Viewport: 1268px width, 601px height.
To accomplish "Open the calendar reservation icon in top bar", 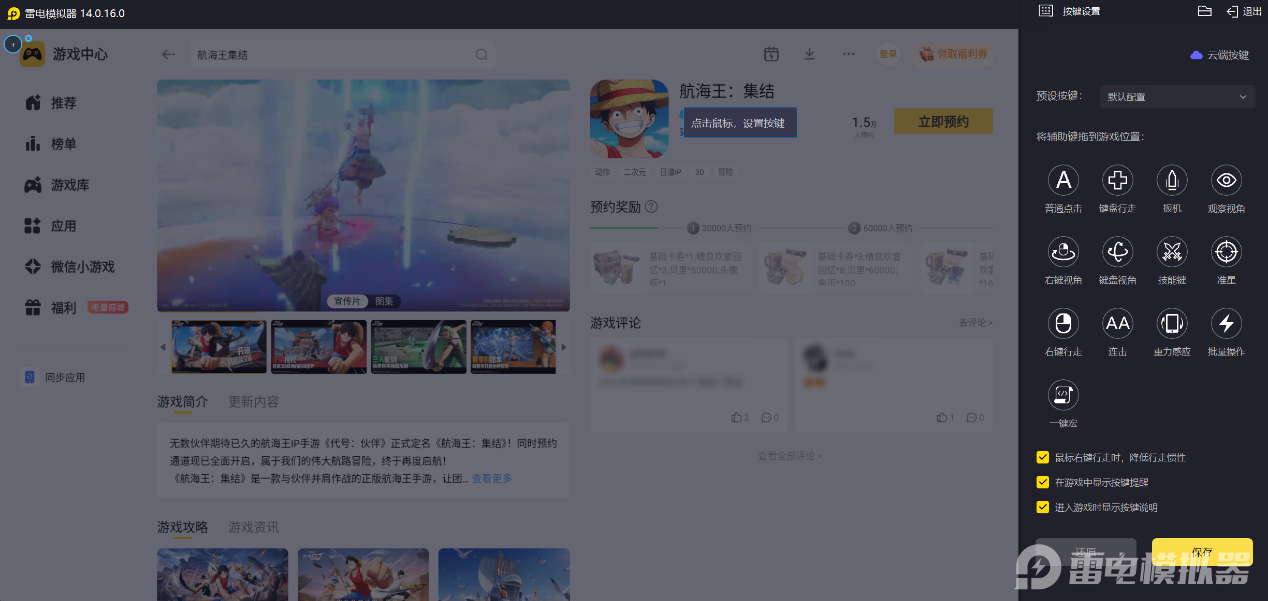I will tap(771, 54).
